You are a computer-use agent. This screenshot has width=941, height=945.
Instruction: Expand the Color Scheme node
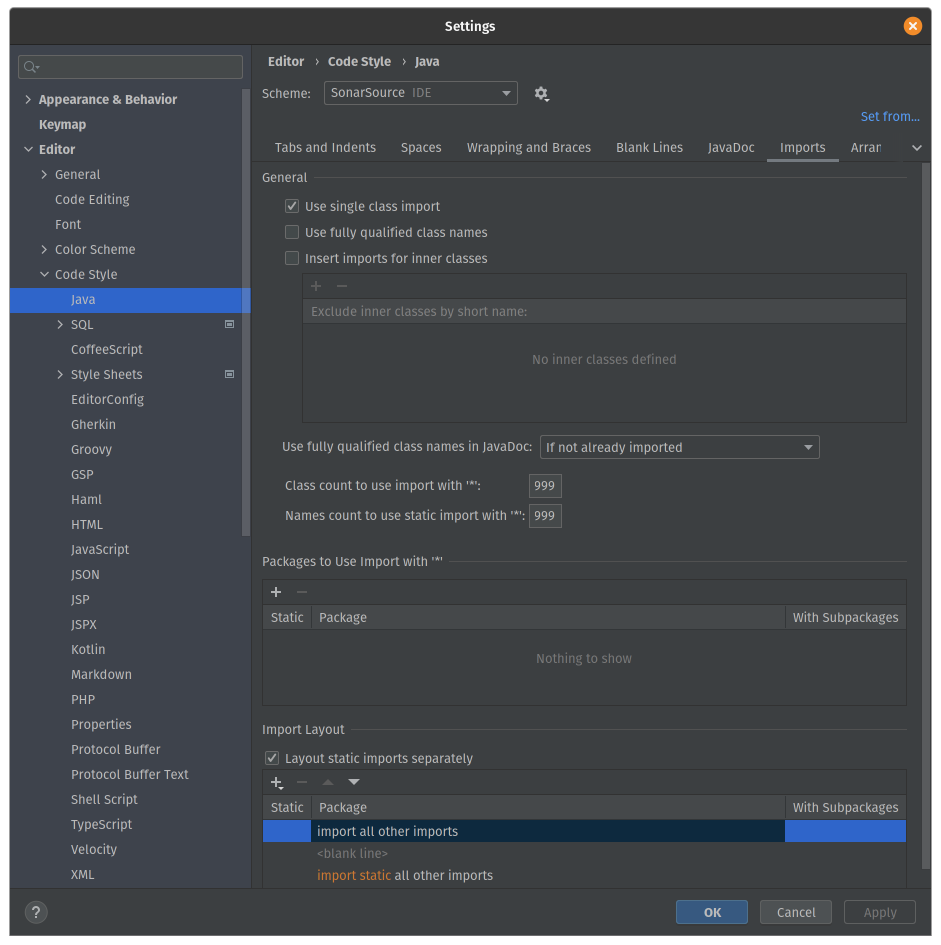pos(44,250)
